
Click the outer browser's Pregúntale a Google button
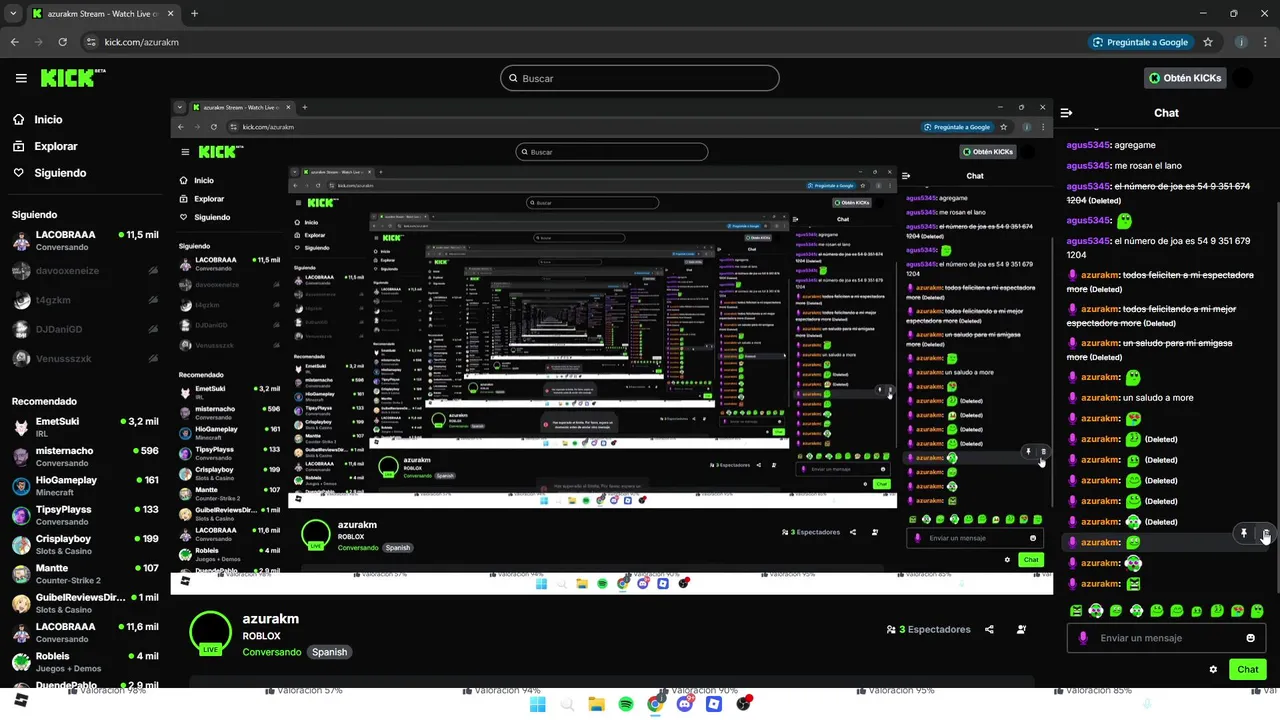1140,42
